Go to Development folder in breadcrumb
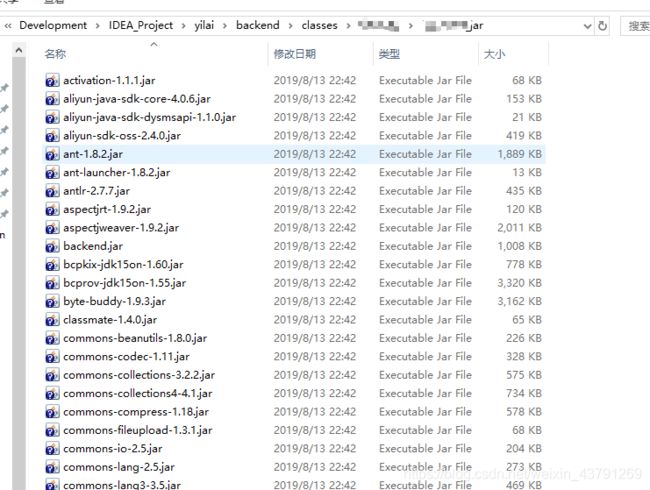Image resolution: width=650 pixels, height=490 pixels. [x=53, y=25]
